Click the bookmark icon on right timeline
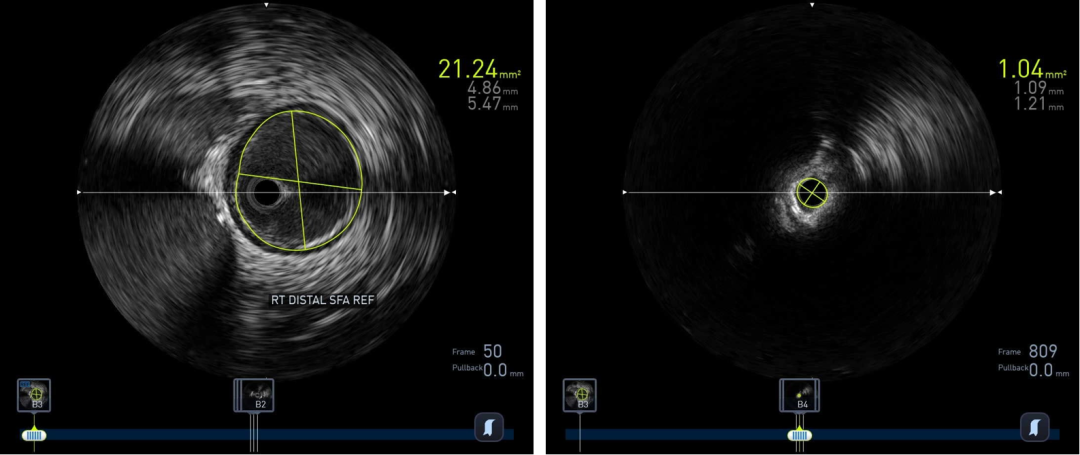The width and height of the screenshot is (1080, 455). click(x=1035, y=426)
